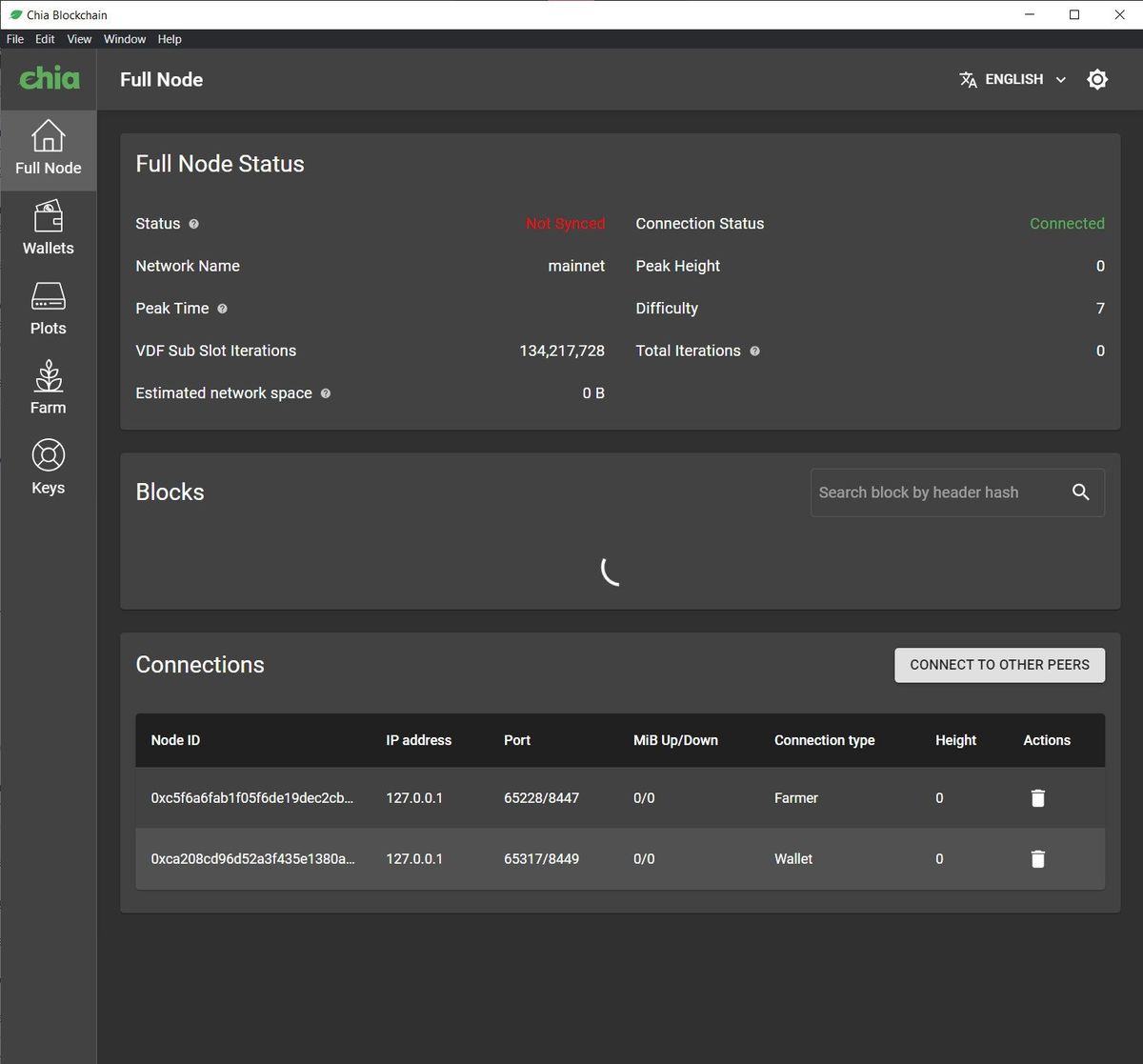Go to the Farm section
Viewport: 1143px width, 1064px height.
coord(48,387)
